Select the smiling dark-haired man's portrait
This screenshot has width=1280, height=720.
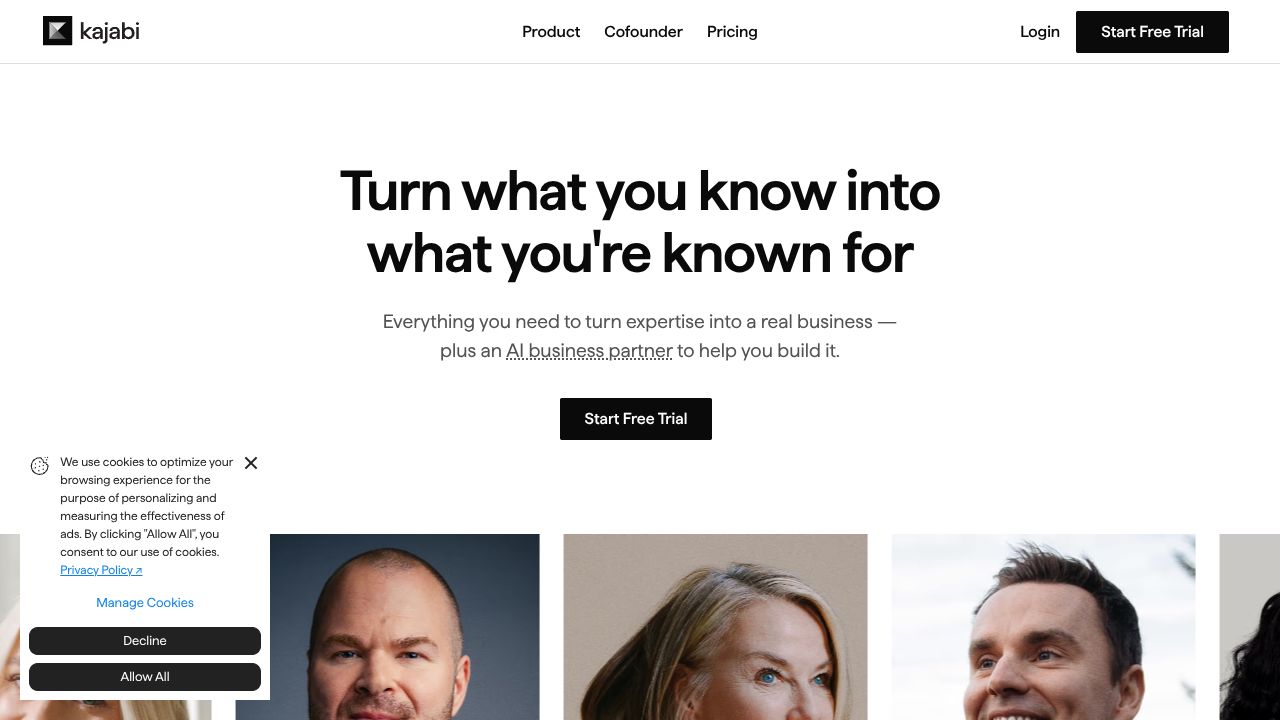pos(1044,627)
